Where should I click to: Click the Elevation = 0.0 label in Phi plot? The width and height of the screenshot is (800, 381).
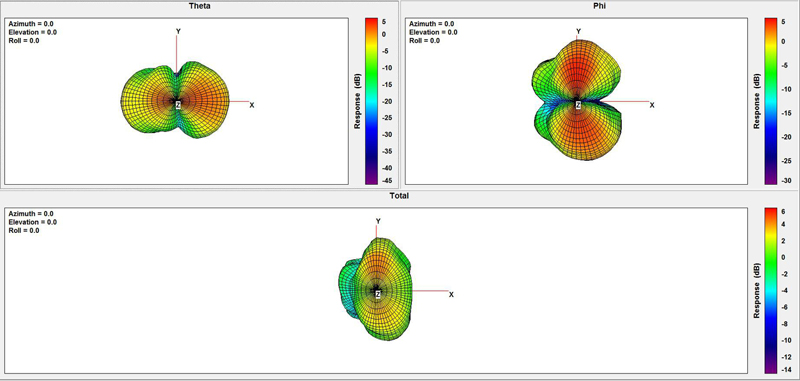[433, 32]
